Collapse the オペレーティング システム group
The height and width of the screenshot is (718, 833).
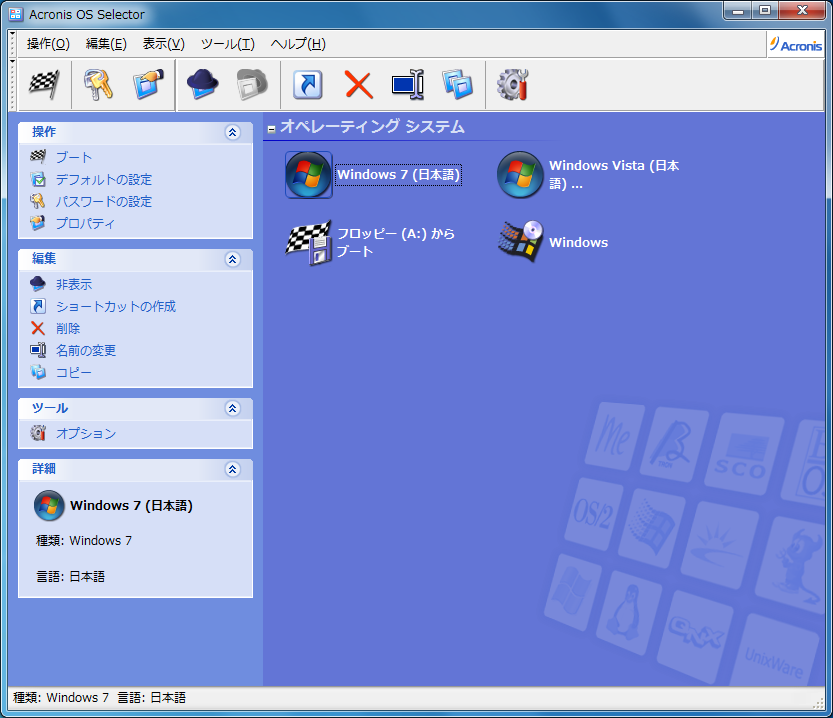(271, 129)
